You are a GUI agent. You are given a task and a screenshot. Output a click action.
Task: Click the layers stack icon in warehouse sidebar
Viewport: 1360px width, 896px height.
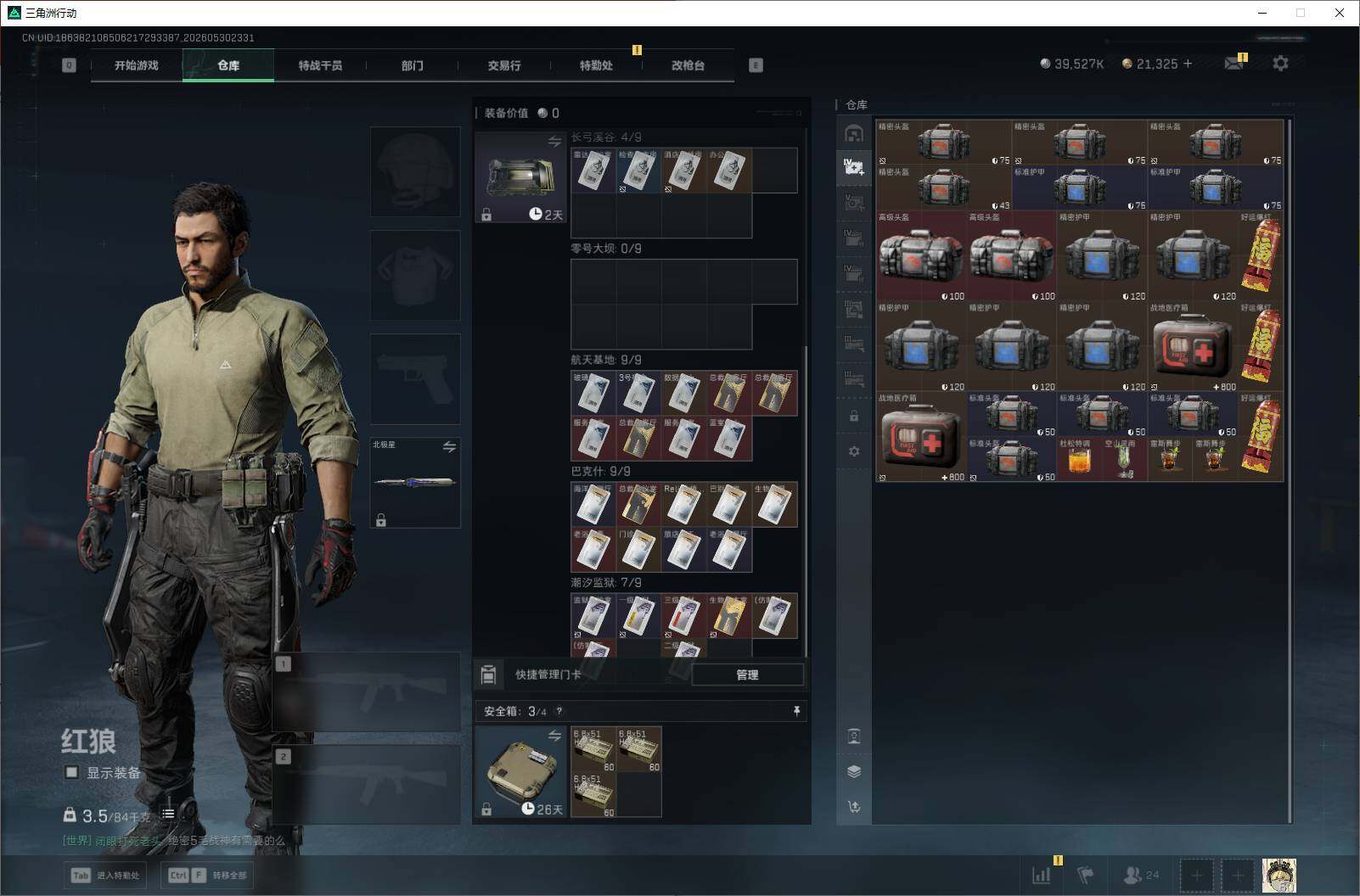point(854,771)
